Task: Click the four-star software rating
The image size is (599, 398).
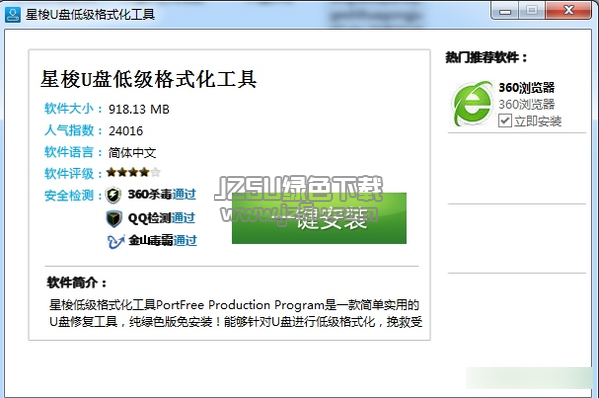Action: click(x=133, y=173)
